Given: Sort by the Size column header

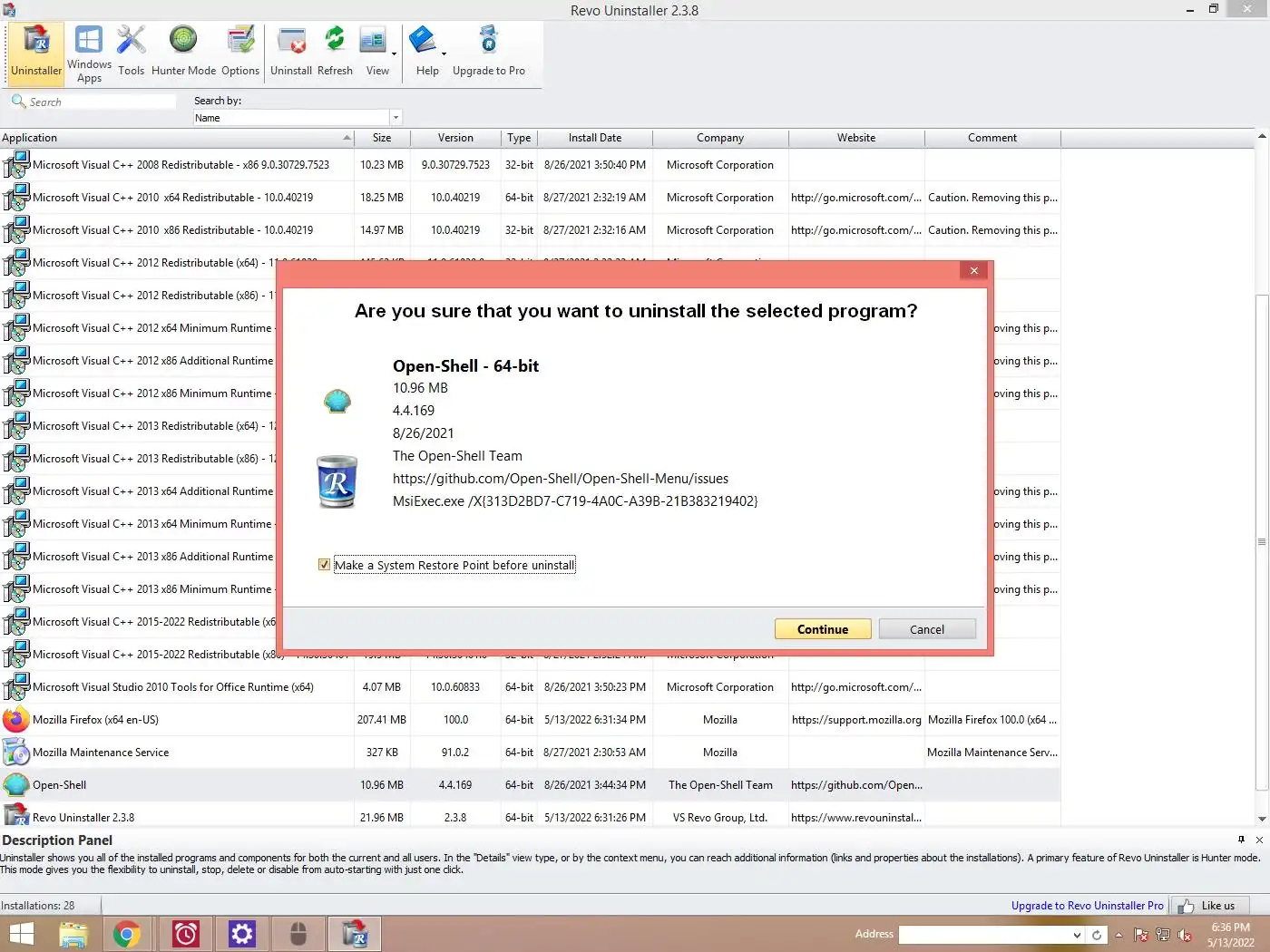Looking at the screenshot, I should point(382,138).
